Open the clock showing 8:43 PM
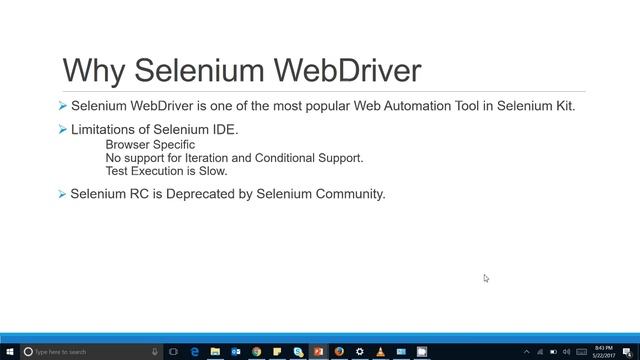640x360 pixels. click(604, 351)
